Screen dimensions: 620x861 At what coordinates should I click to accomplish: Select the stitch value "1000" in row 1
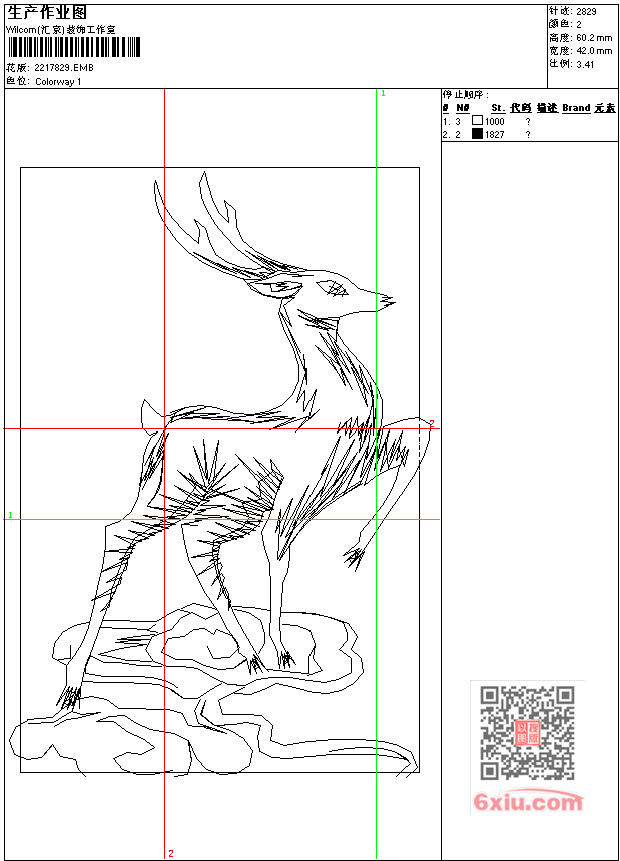(494, 121)
